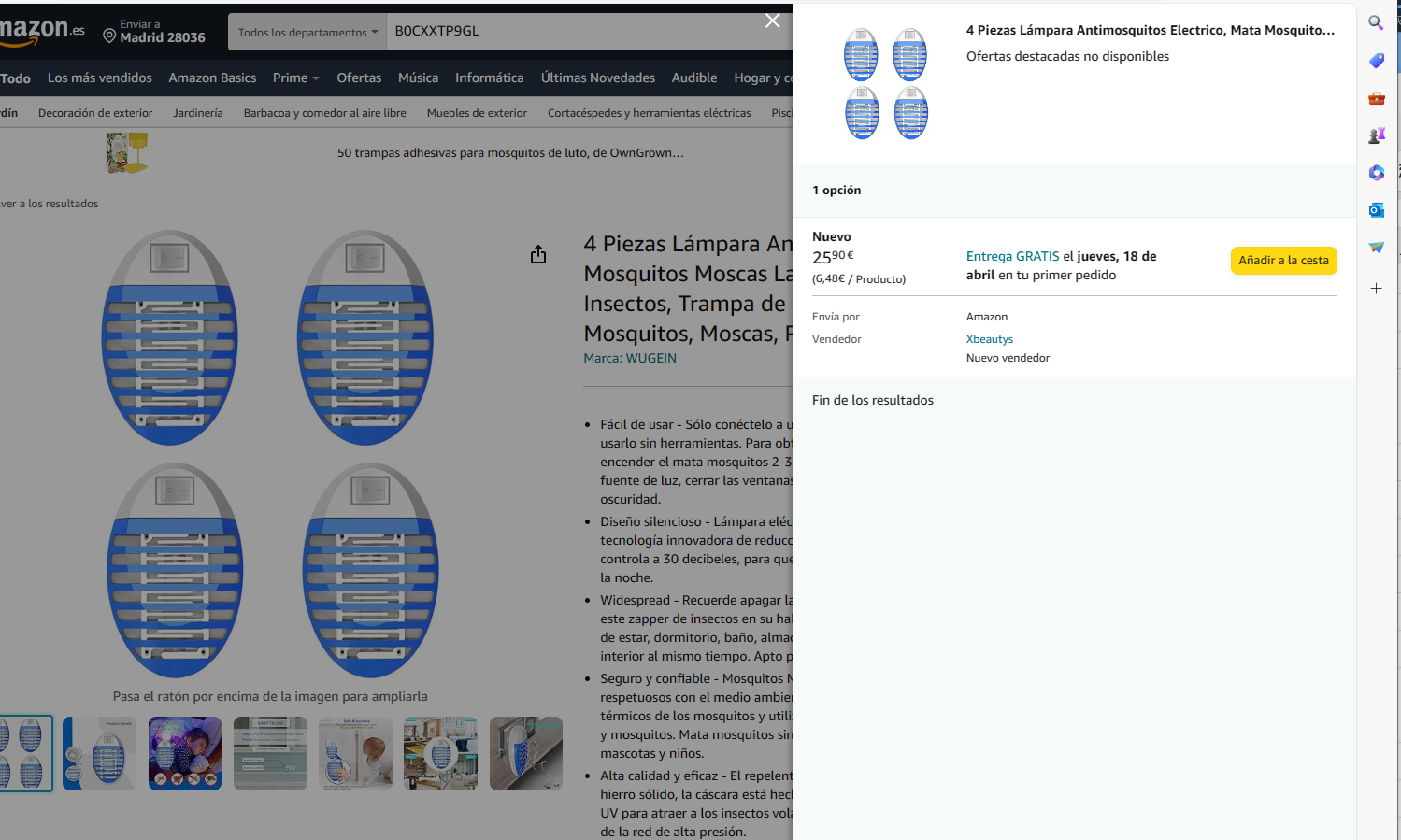1401x840 pixels.
Task: Click the 'Diseño silencioso' bullet point
Action: tap(696, 549)
